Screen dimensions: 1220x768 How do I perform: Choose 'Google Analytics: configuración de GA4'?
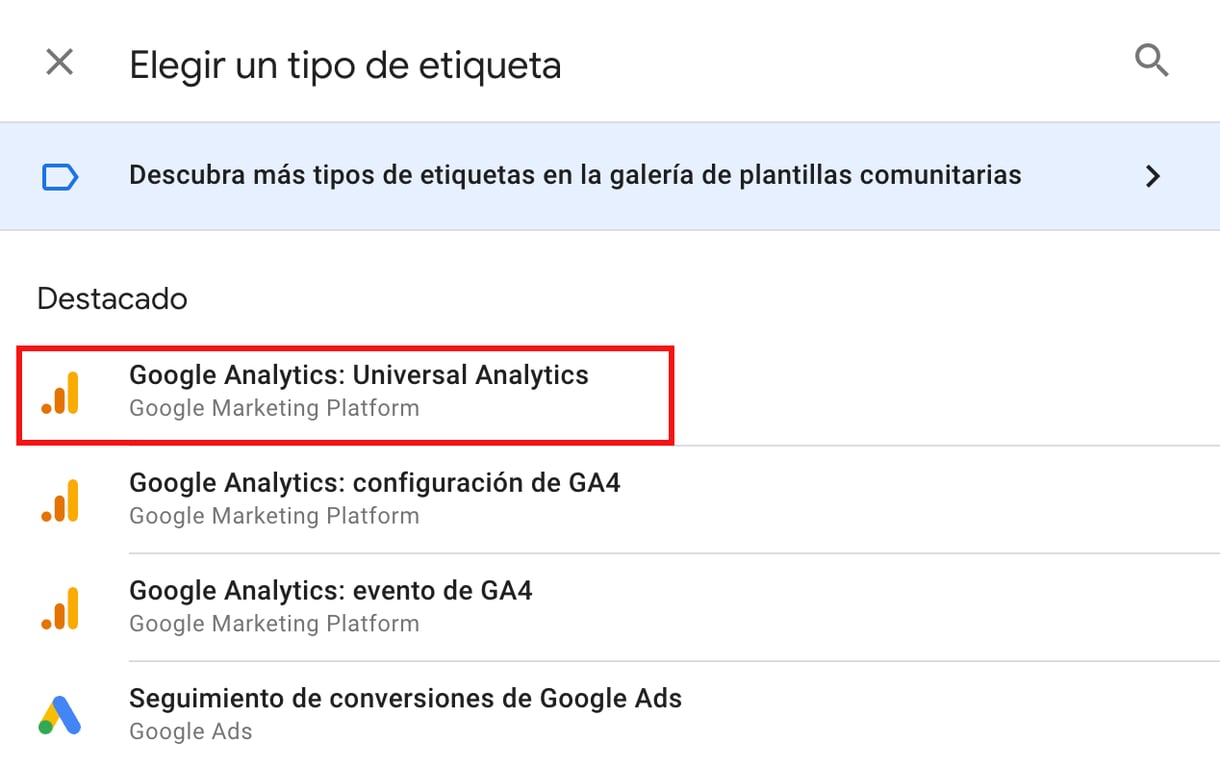pos(375,483)
